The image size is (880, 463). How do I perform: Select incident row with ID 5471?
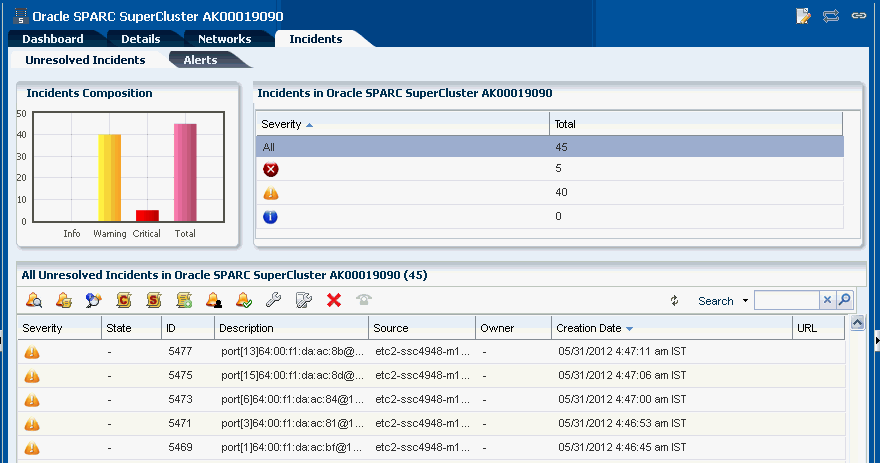431,424
